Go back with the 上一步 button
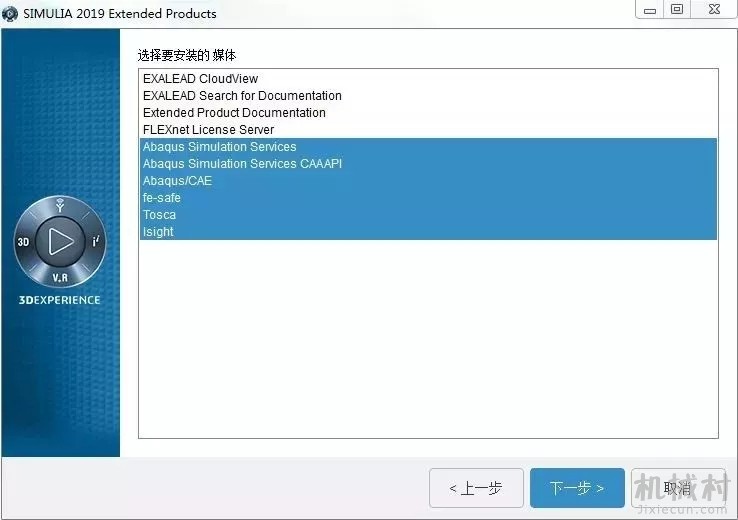This screenshot has height=520, width=738. [476, 488]
